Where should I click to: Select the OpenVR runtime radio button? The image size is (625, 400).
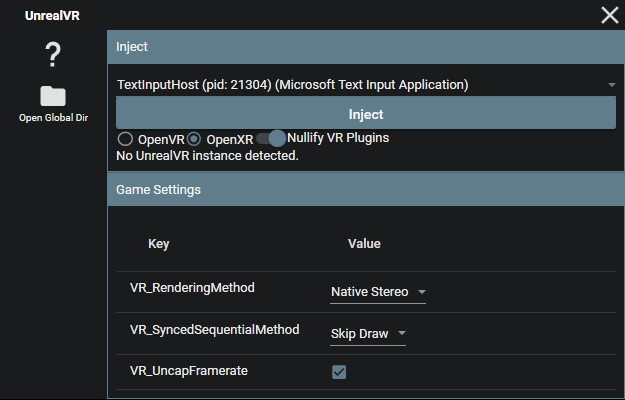pyautogui.click(x=126, y=139)
